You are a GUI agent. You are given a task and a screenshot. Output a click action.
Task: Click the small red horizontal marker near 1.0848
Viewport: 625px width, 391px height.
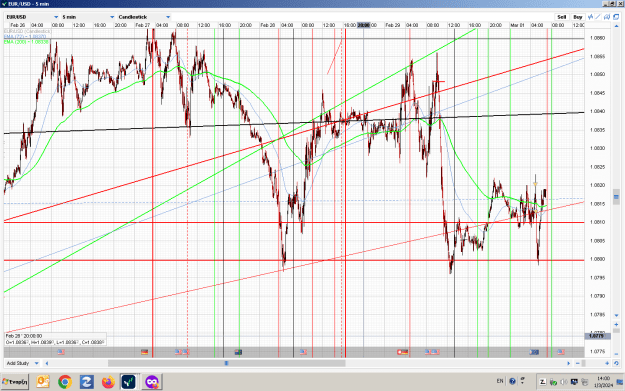[x=438, y=82]
